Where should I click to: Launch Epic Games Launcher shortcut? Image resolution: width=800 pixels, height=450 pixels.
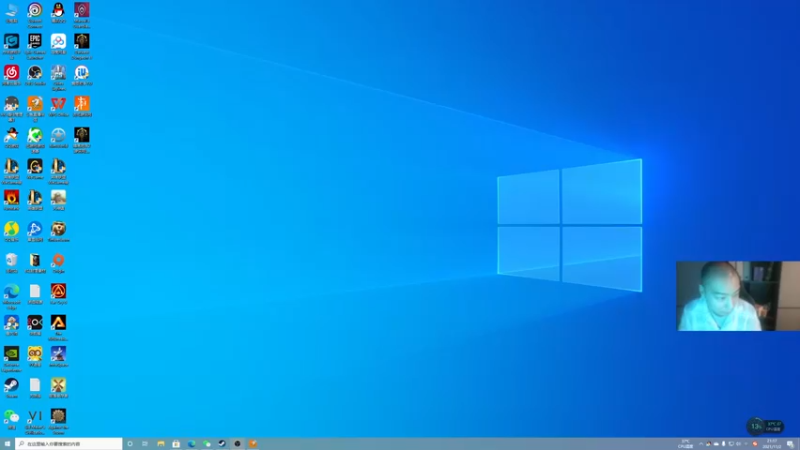tap(35, 46)
